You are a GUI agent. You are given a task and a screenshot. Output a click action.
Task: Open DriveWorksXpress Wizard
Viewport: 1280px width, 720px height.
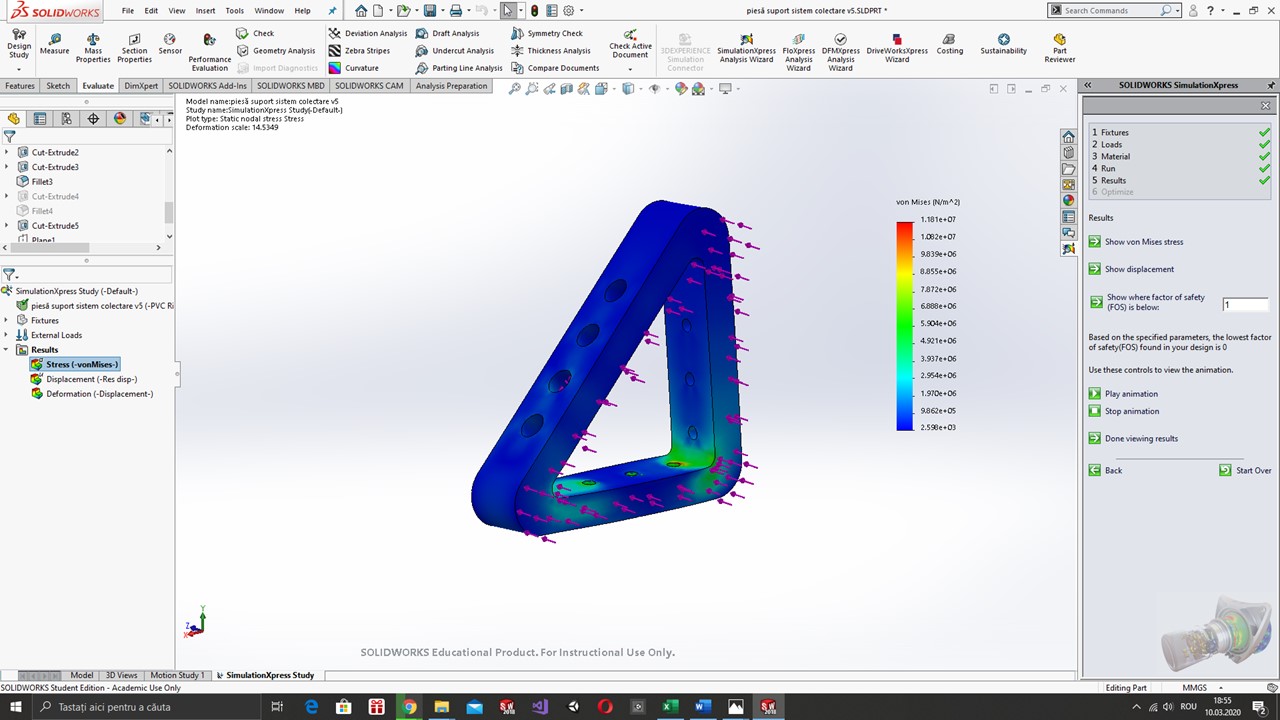tap(897, 48)
